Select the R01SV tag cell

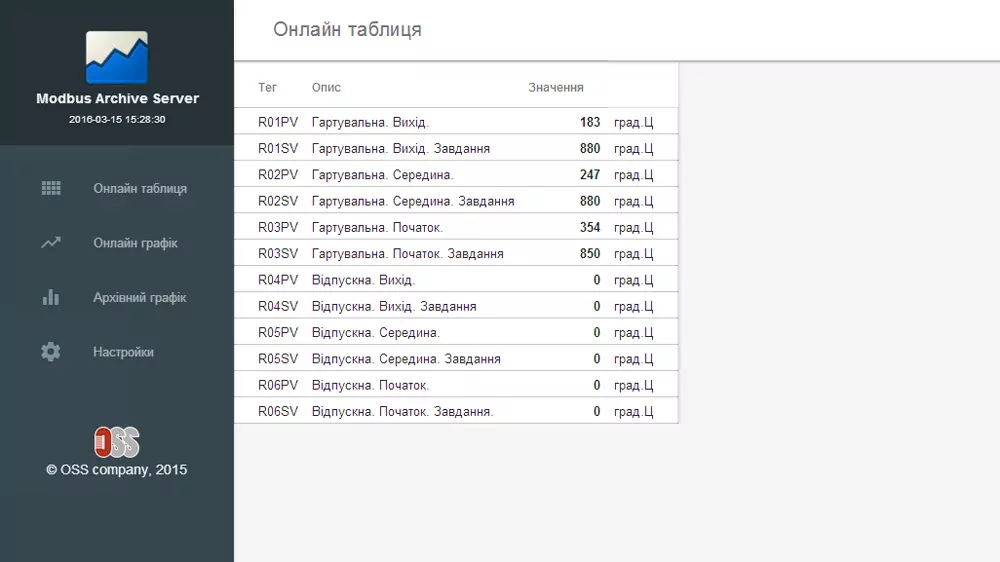pos(277,149)
